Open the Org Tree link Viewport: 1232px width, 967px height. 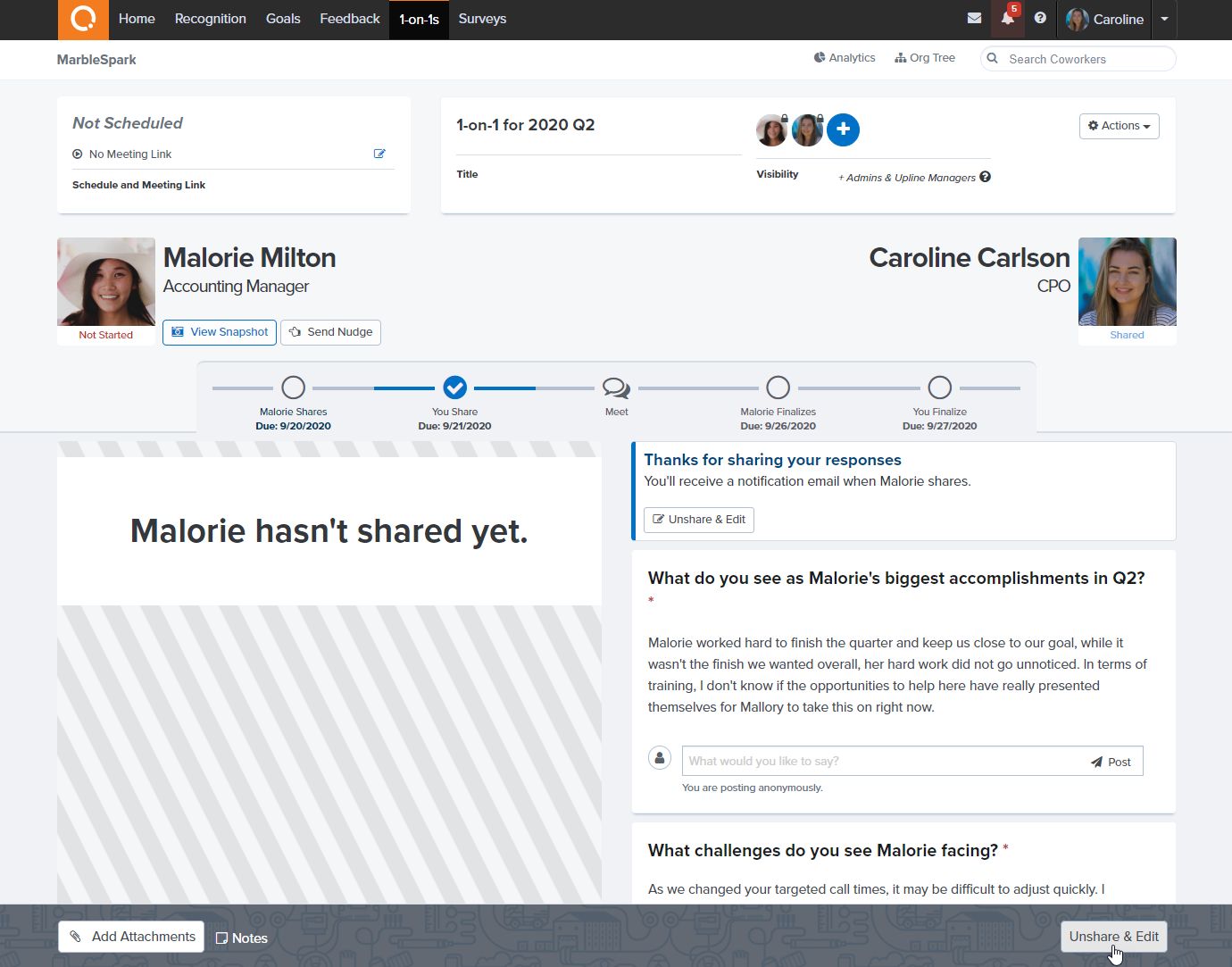[x=925, y=58]
